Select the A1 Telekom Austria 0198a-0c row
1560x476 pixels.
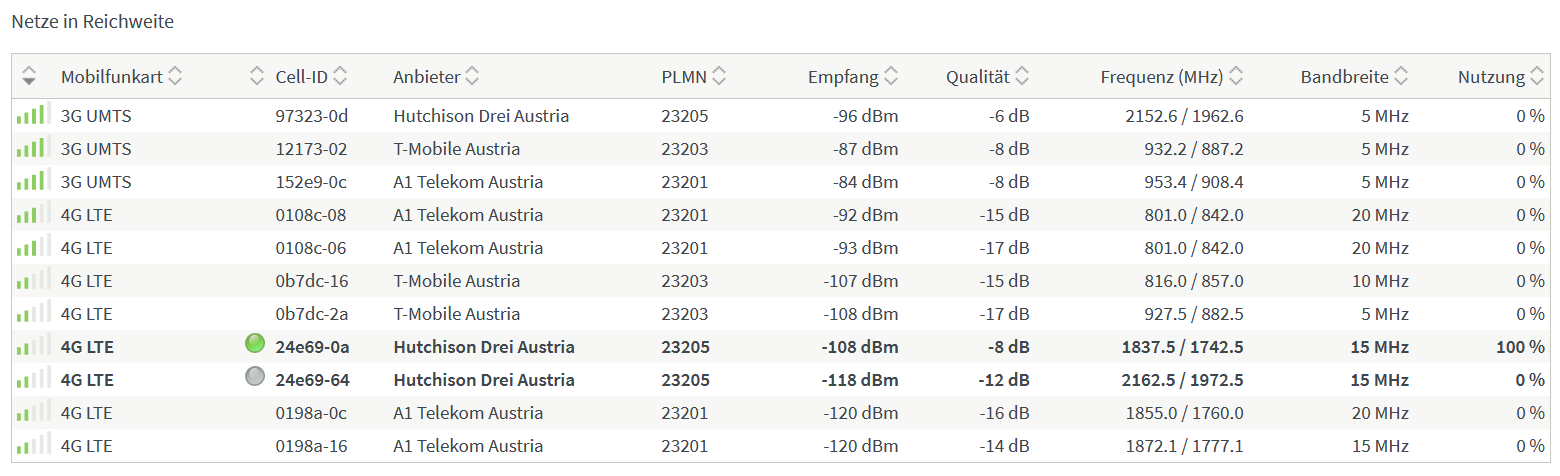pyautogui.click(x=780, y=412)
